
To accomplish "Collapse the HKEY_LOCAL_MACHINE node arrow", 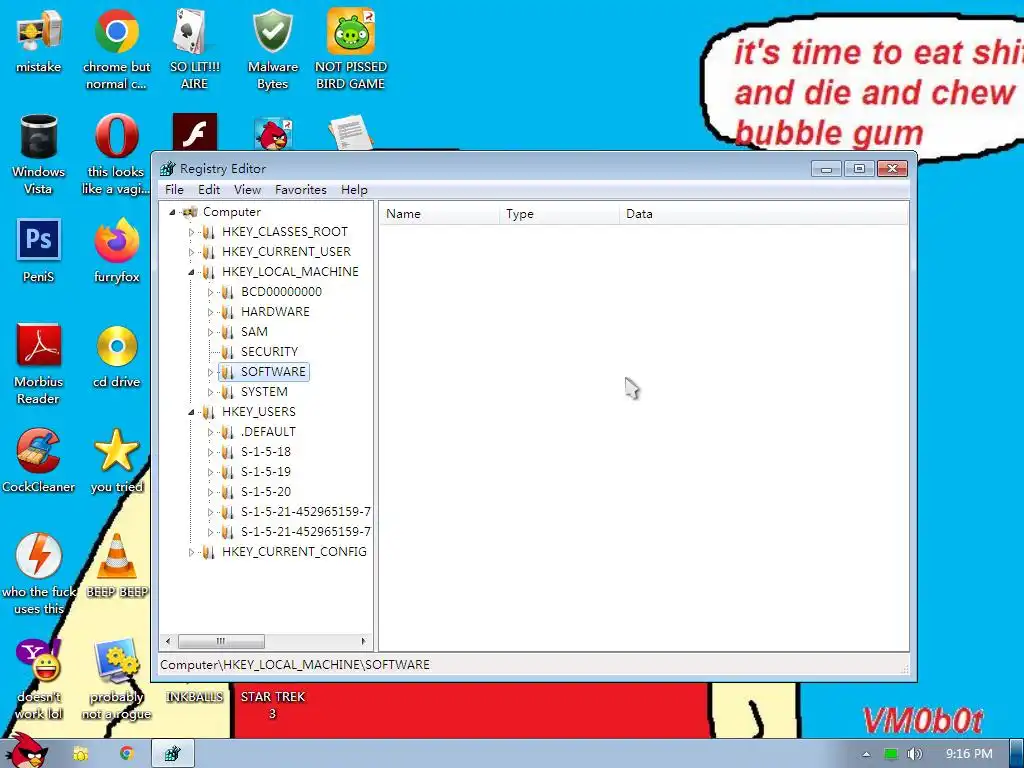I will [x=191, y=272].
